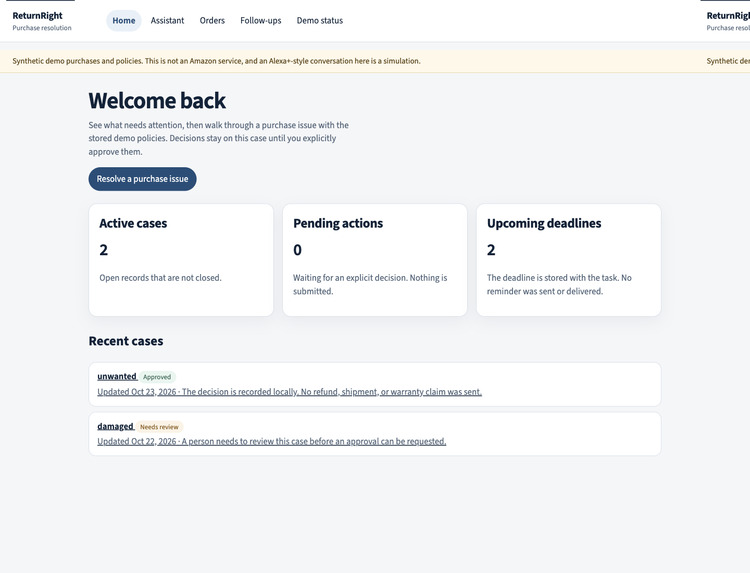Click the "See what needs attention" intro paragraph
Image resolution: width=750 pixels, height=573 pixels.
(x=219, y=138)
